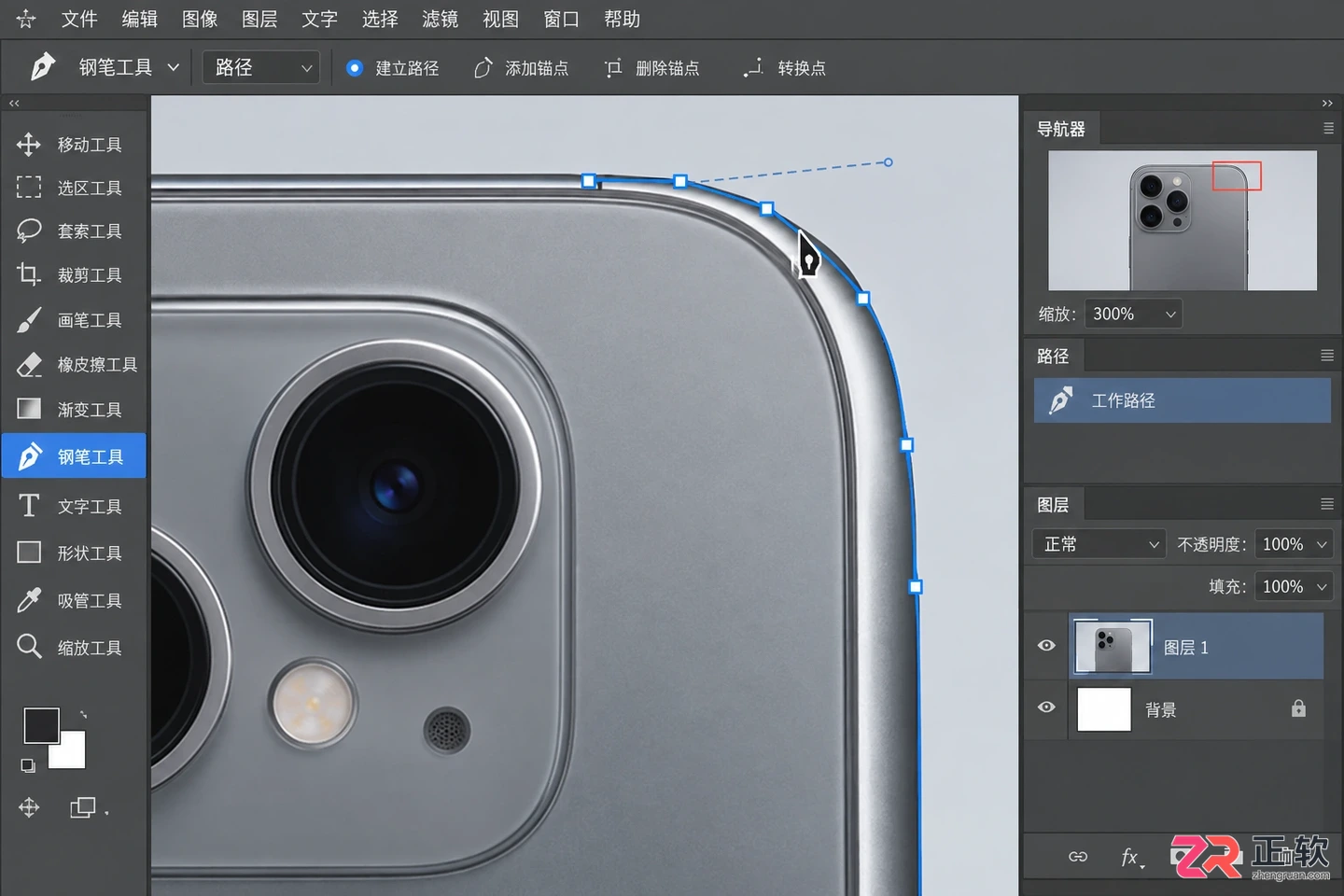
Task: Activate the 裁剪工具 crop tool
Action: pyautogui.click(x=71, y=274)
